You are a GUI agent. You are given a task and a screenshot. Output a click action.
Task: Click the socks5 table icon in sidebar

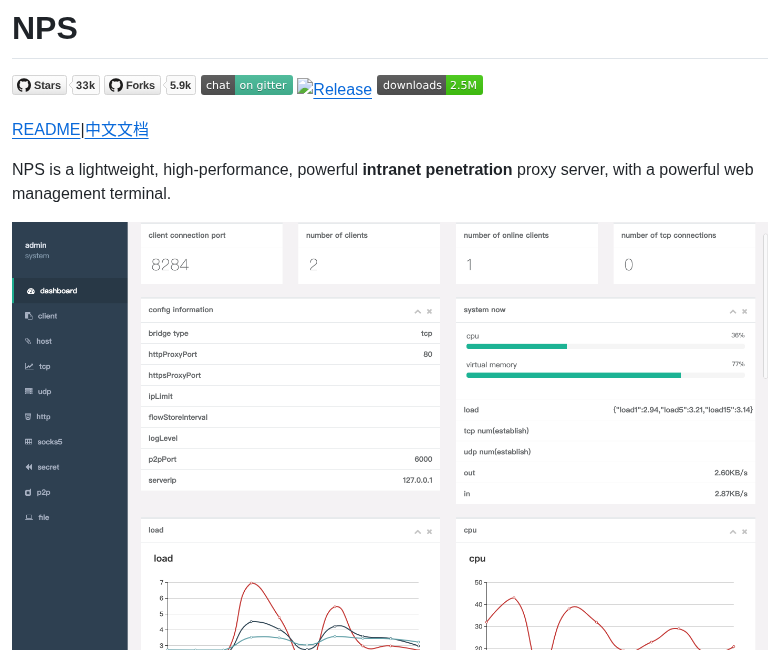[29, 442]
